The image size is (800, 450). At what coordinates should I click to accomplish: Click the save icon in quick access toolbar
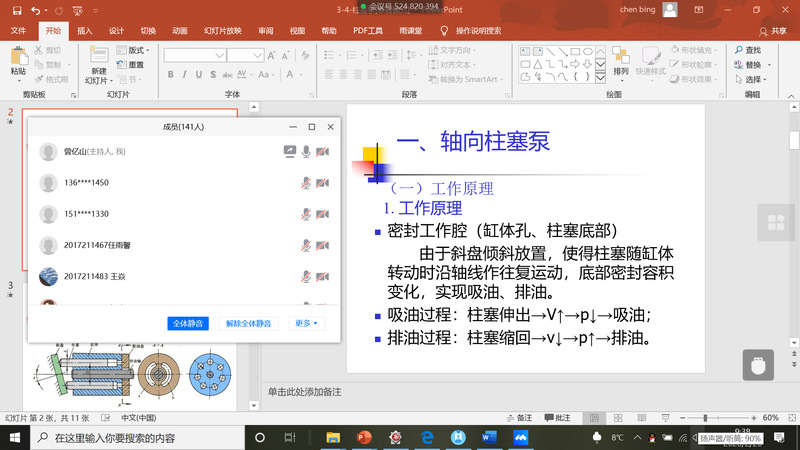point(16,10)
